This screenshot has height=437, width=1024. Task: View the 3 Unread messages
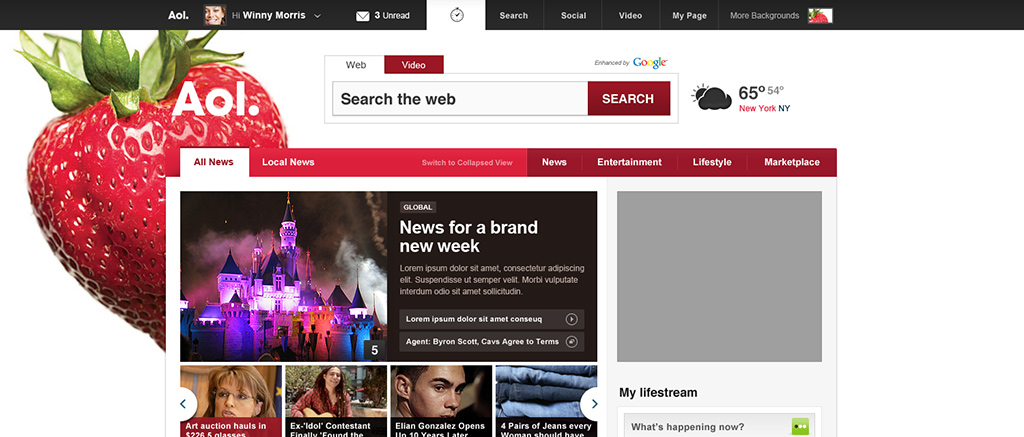(392, 16)
